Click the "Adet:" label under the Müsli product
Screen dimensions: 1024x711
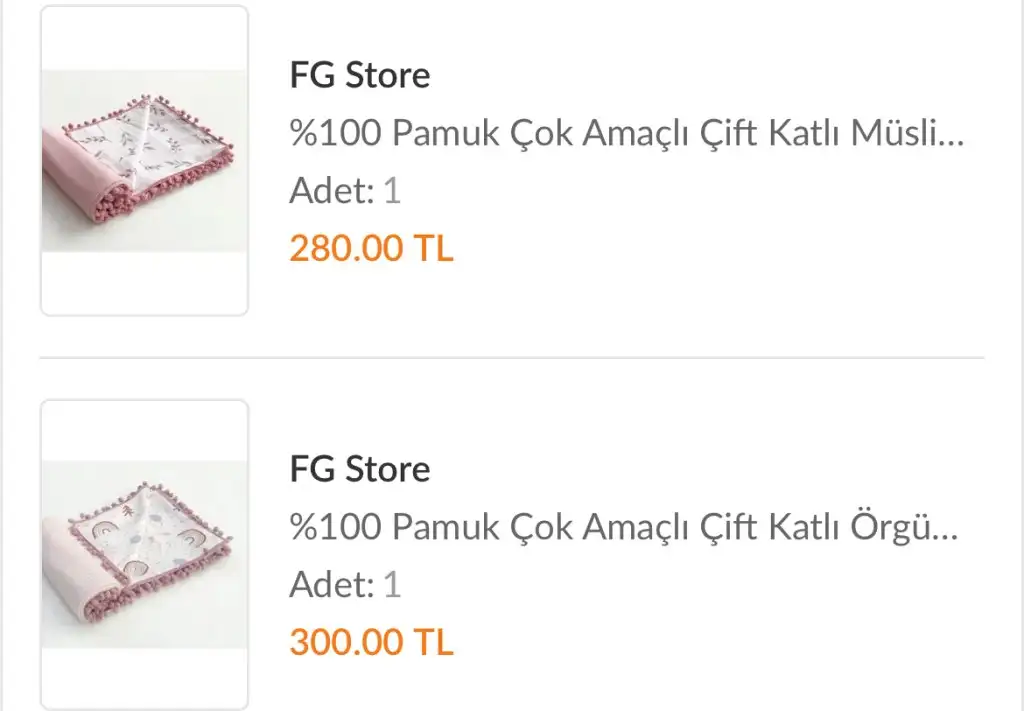332,190
